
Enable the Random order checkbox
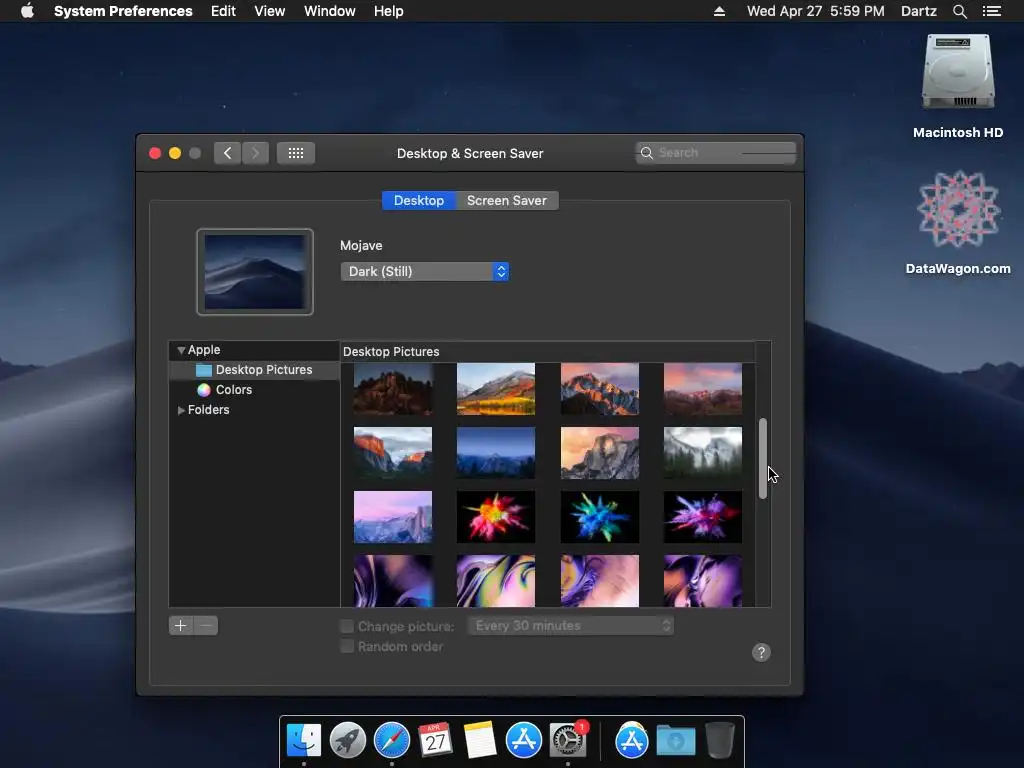[347, 646]
